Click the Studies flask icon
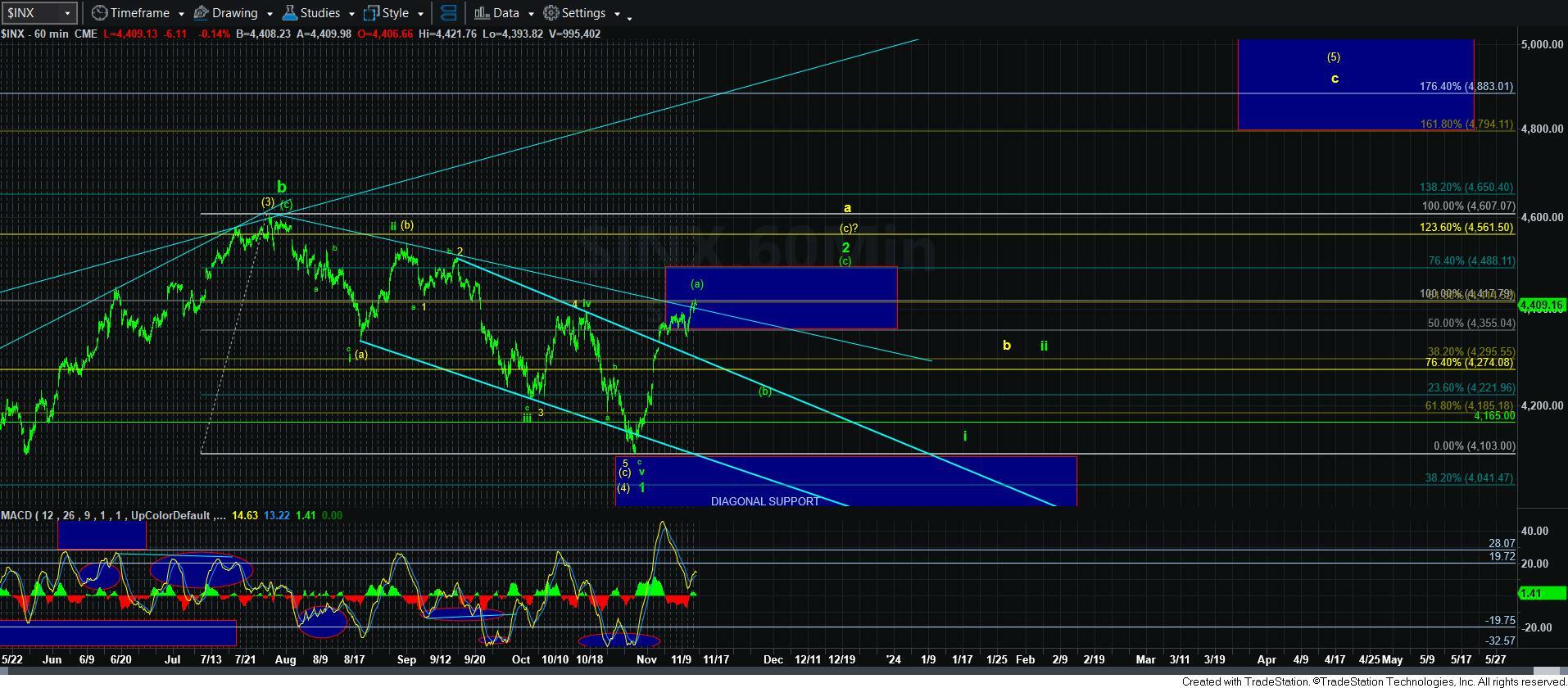Image resolution: width=1568 pixels, height=688 pixels. pyautogui.click(x=289, y=13)
